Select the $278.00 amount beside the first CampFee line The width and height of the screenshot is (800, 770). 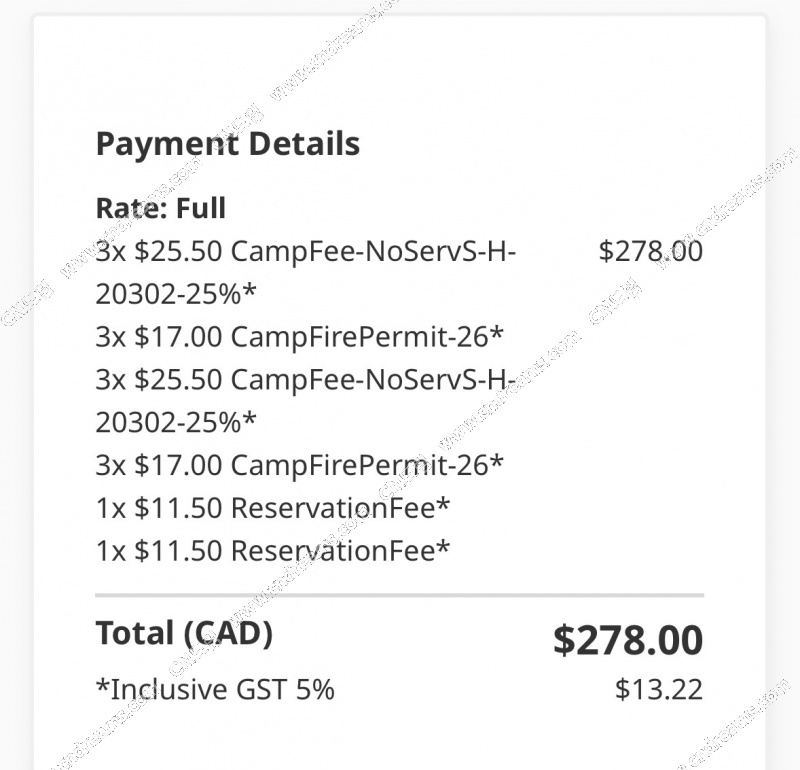coord(651,251)
